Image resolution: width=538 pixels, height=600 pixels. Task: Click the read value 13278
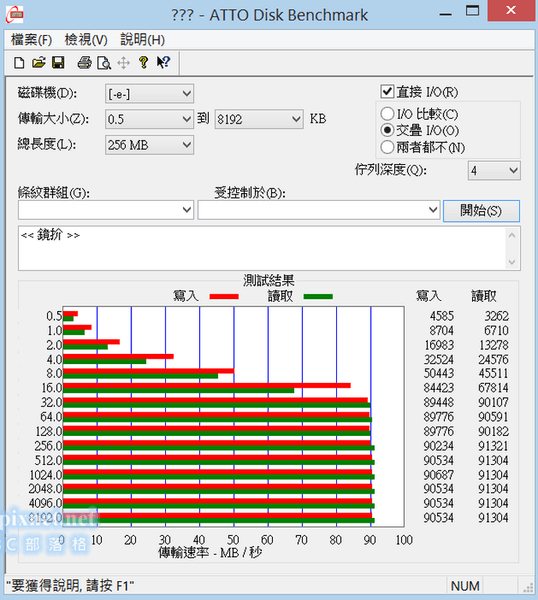click(x=494, y=345)
